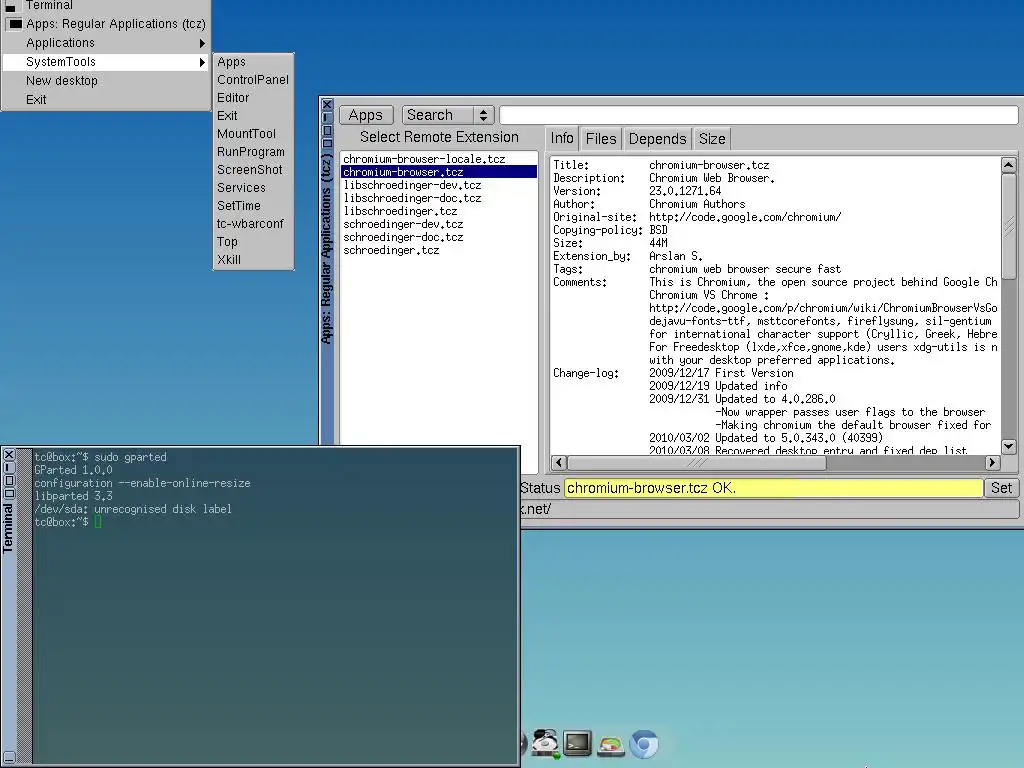Open ControlPanel from the SystemTools submenu
Viewport: 1024px width, 768px height.
[x=253, y=80]
